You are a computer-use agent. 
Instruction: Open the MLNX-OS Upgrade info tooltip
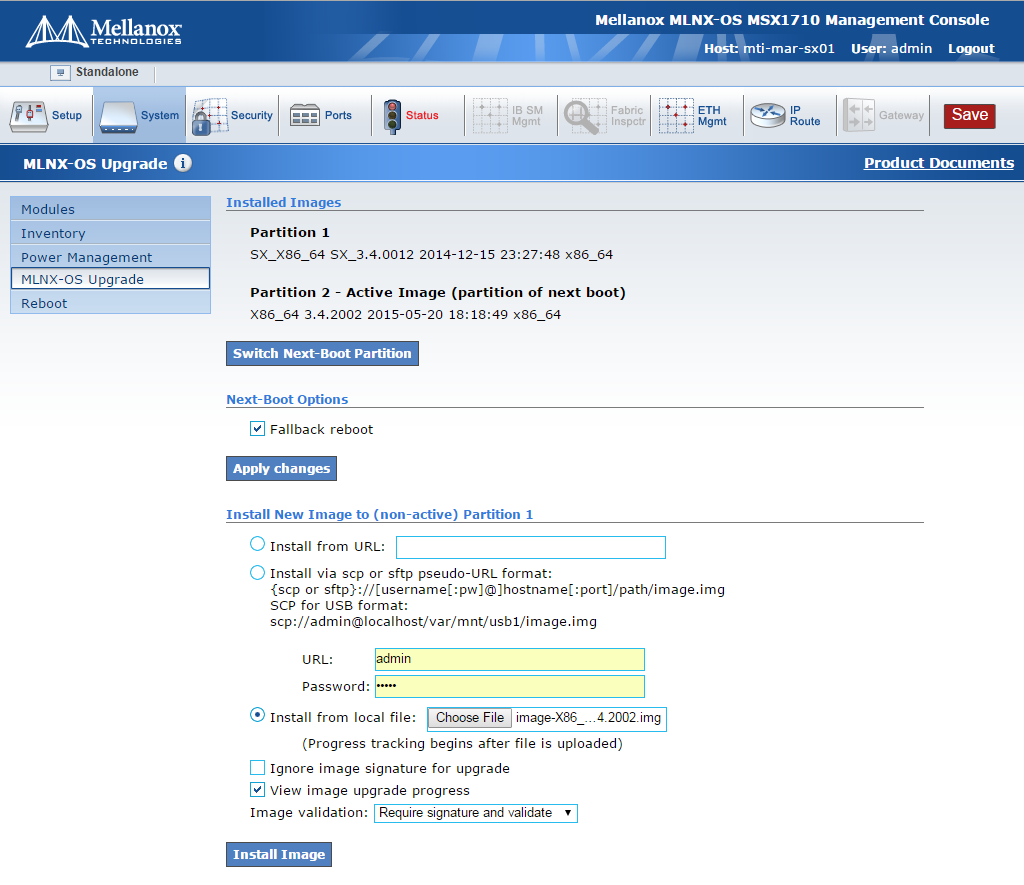click(183, 163)
